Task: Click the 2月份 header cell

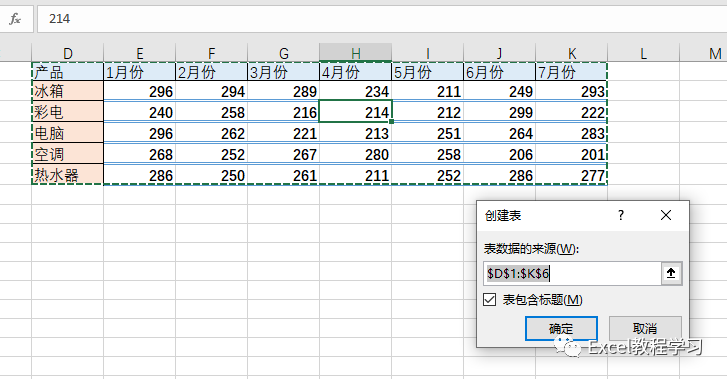Action: pos(211,71)
